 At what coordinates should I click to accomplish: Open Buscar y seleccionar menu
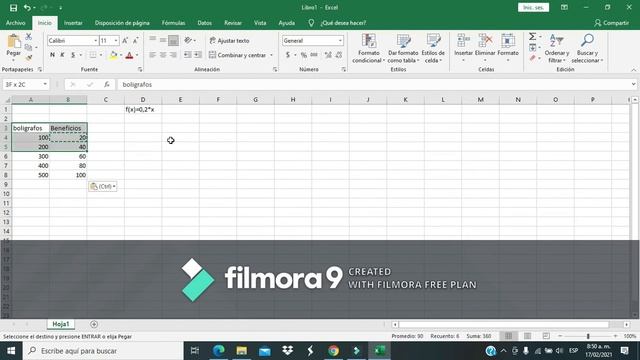[x=587, y=48]
